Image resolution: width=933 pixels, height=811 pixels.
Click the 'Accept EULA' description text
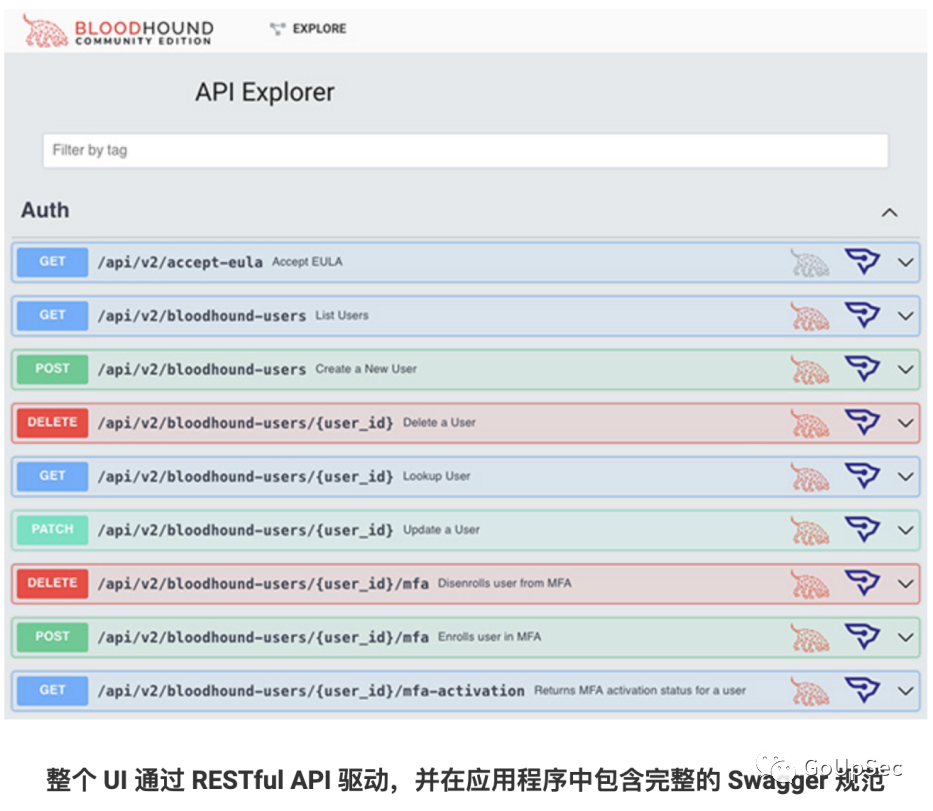tap(307, 262)
